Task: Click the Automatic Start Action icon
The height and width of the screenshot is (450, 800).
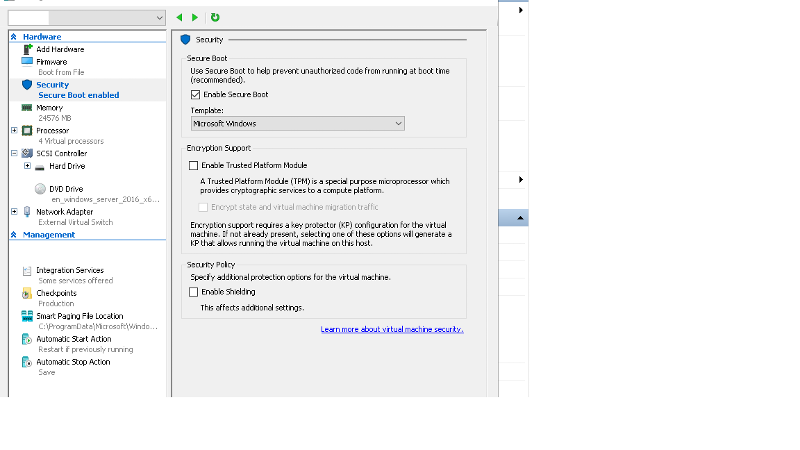Action: [x=27, y=339]
